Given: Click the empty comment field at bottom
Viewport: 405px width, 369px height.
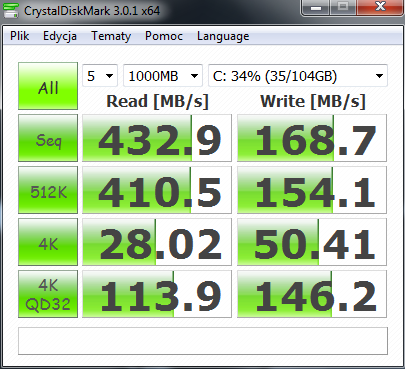Looking at the screenshot, I should pos(203,341).
